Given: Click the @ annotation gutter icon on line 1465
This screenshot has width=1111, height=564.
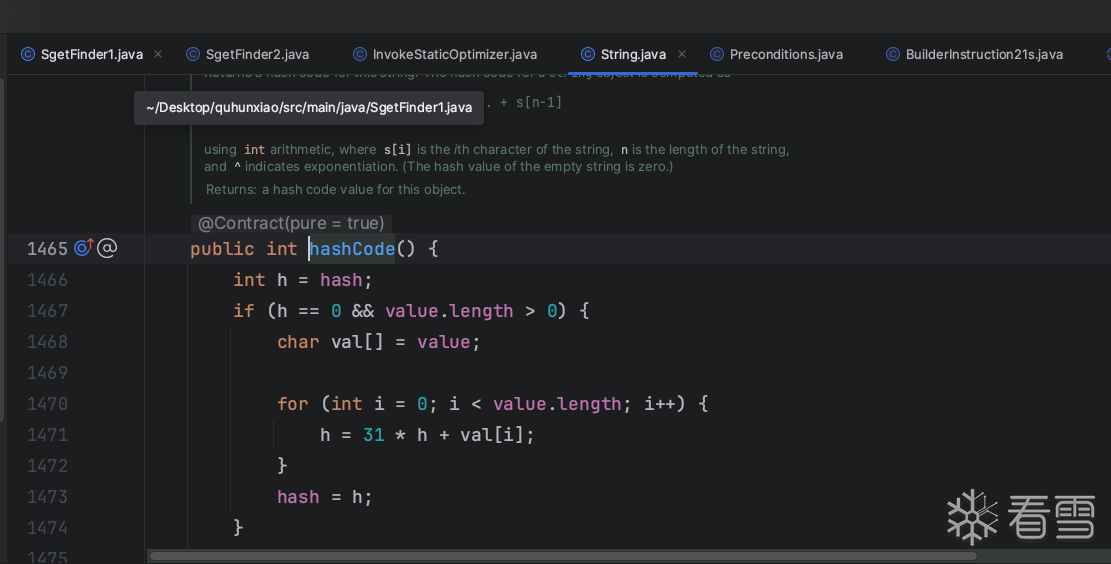Looking at the screenshot, I should [x=107, y=248].
